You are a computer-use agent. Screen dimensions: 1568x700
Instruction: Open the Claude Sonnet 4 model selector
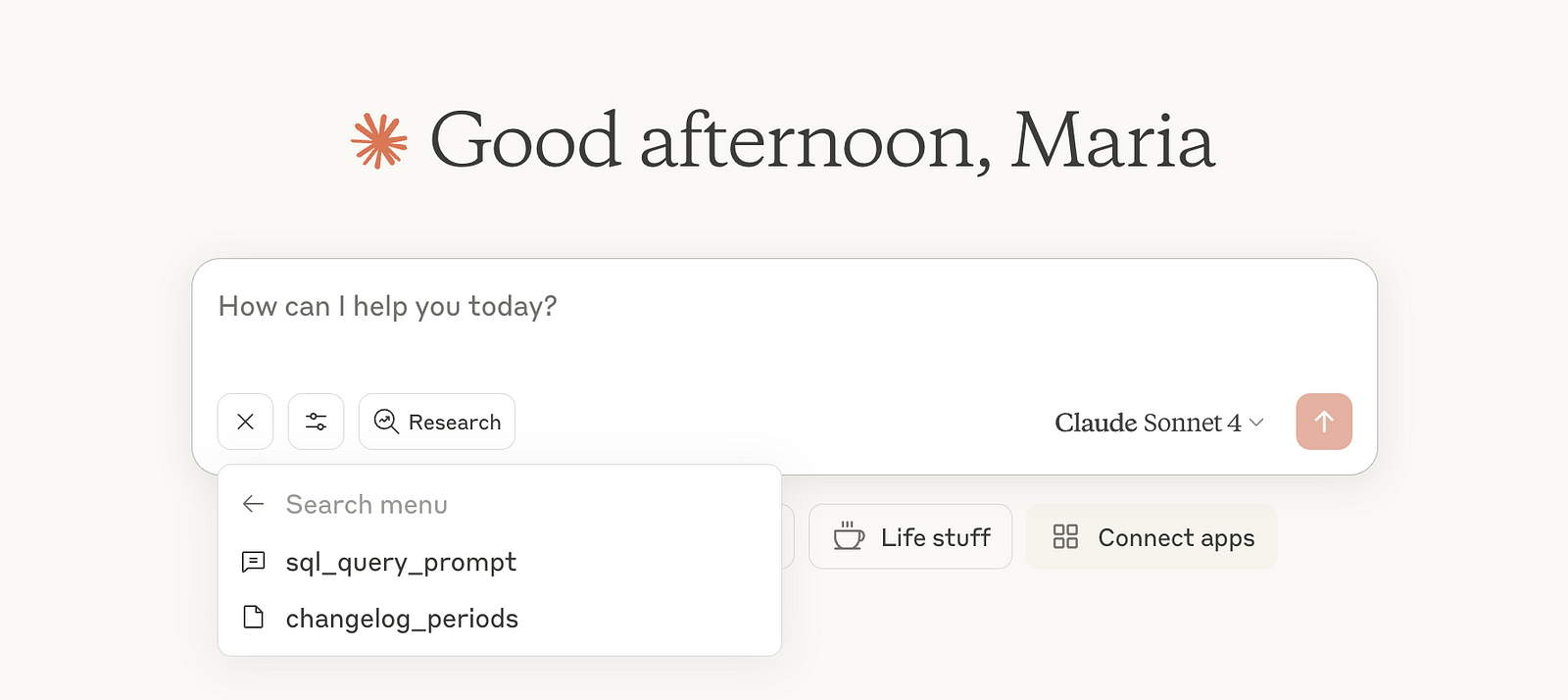[1148, 423]
